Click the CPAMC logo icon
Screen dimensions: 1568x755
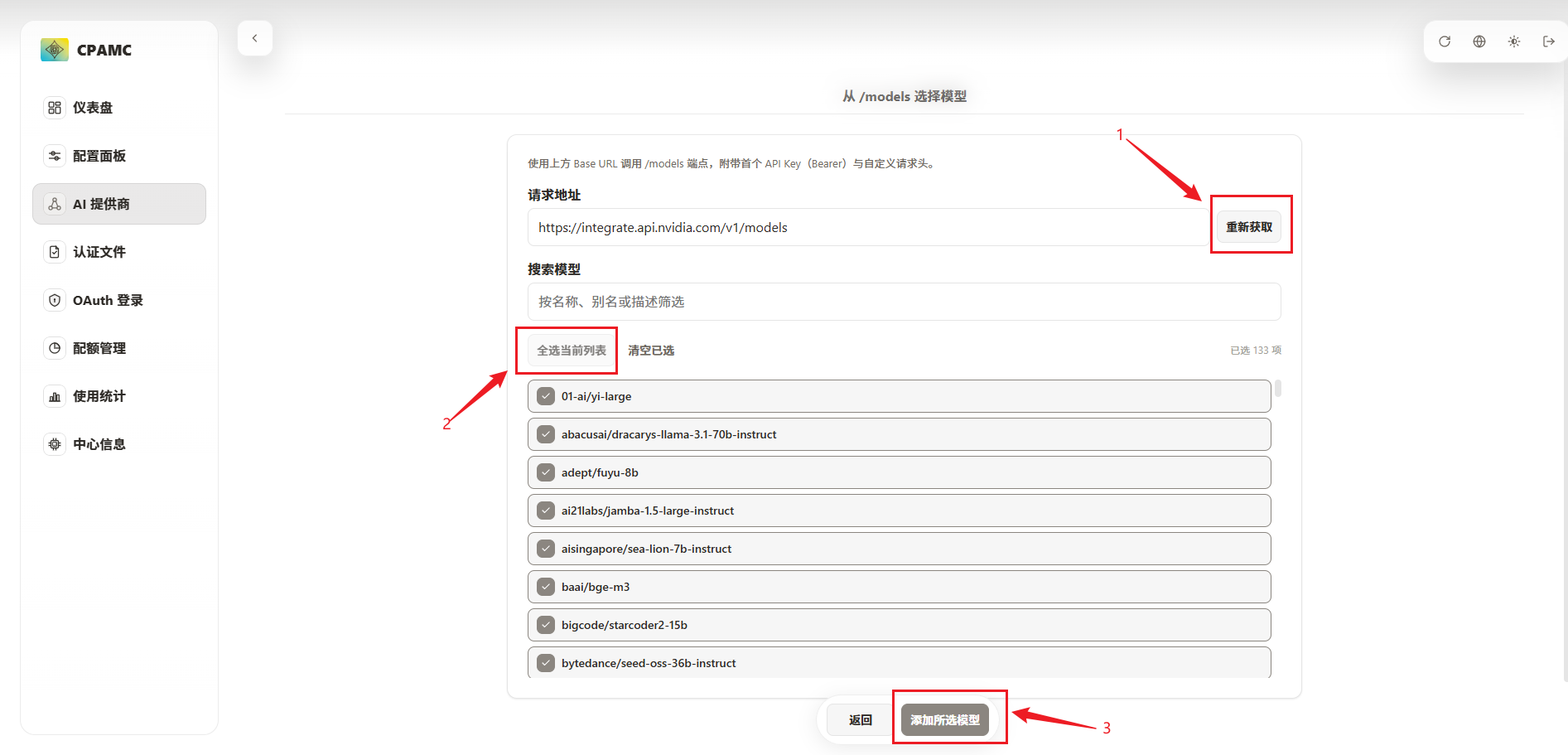click(55, 50)
